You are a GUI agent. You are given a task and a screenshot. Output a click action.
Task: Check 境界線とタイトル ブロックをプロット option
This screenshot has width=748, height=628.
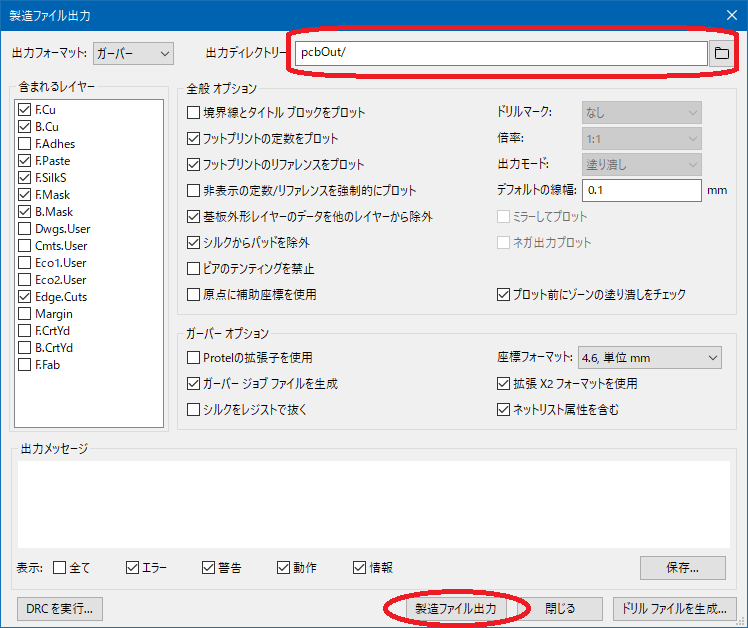point(195,113)
